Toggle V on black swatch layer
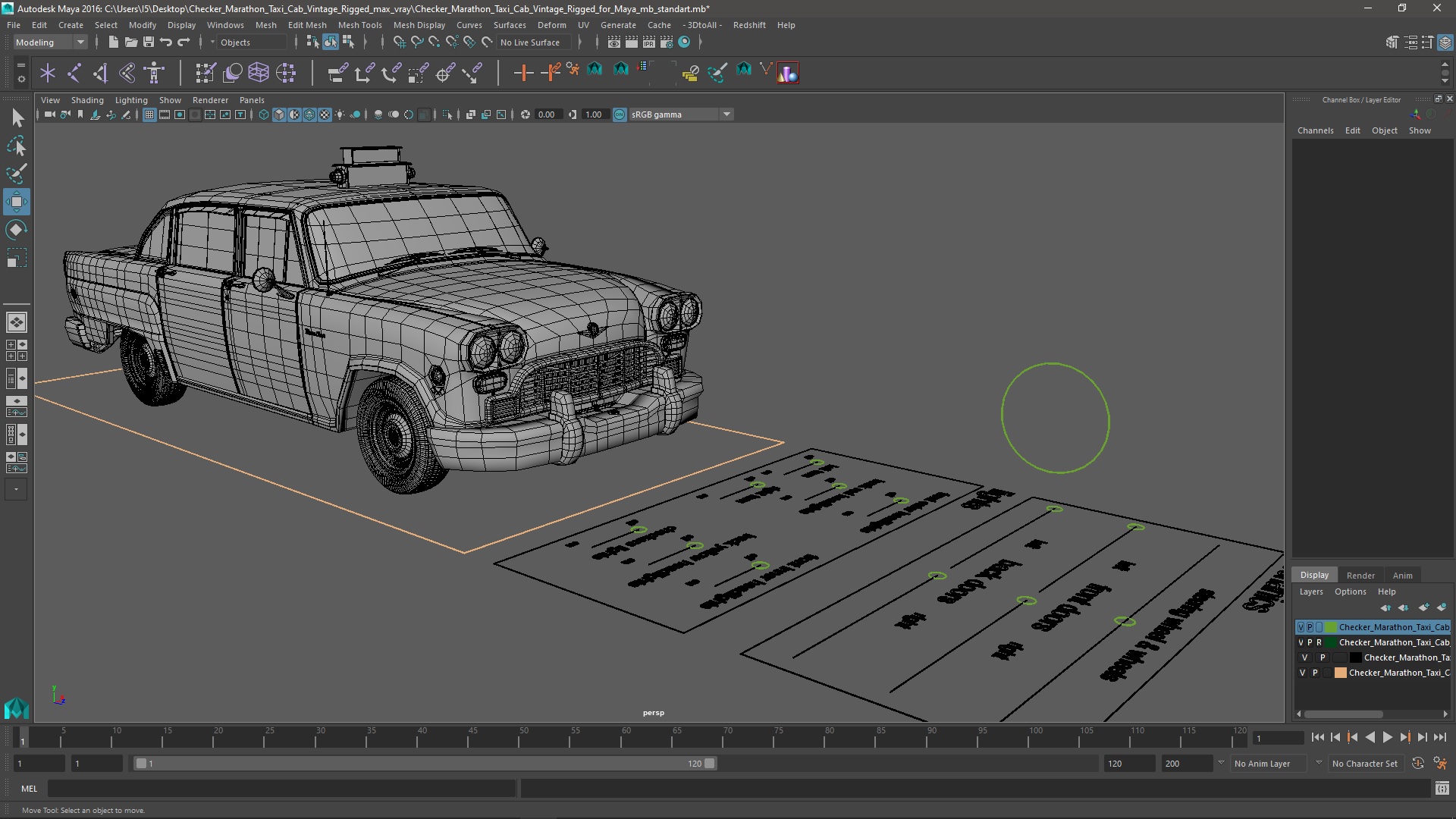Screen dimensions: 1456x819 (1305, 657)
